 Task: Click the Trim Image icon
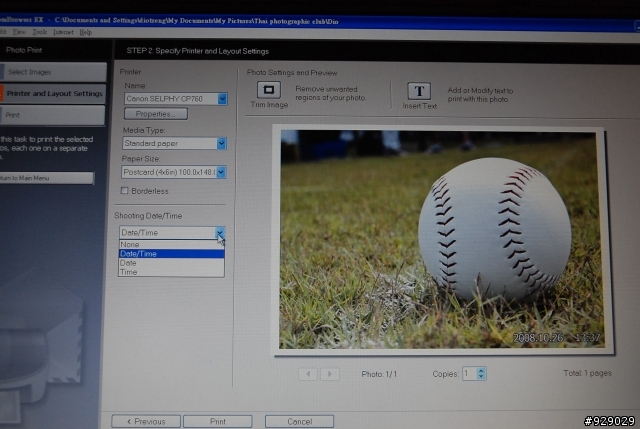click(x=269, y=90)
